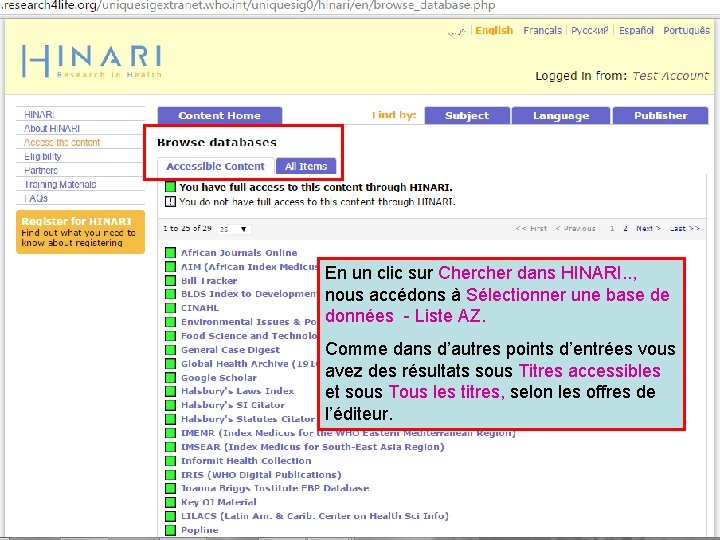This screenshot has width=720, height=540.
Task: Open About HINARI in sidebar
Action: tap(52, 129)
